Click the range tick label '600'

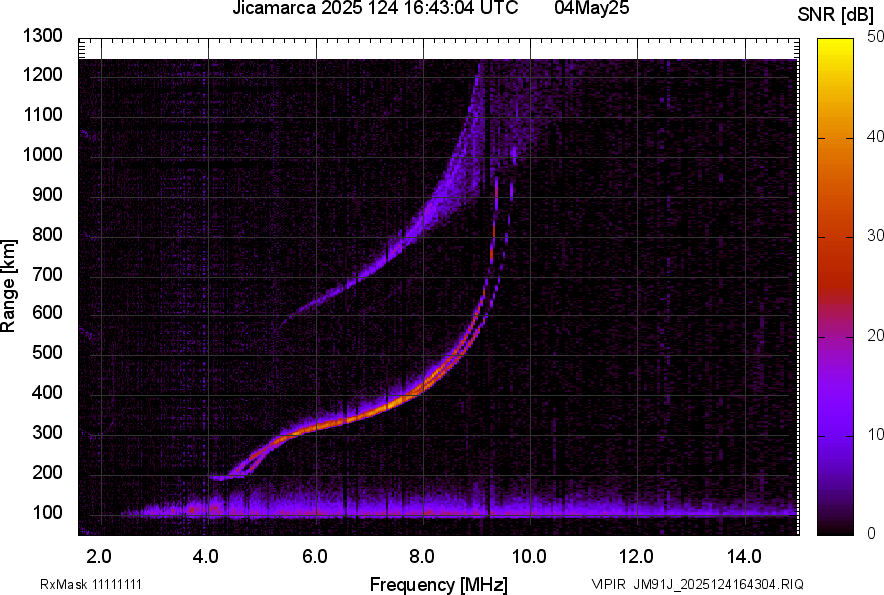click(47, 312)
